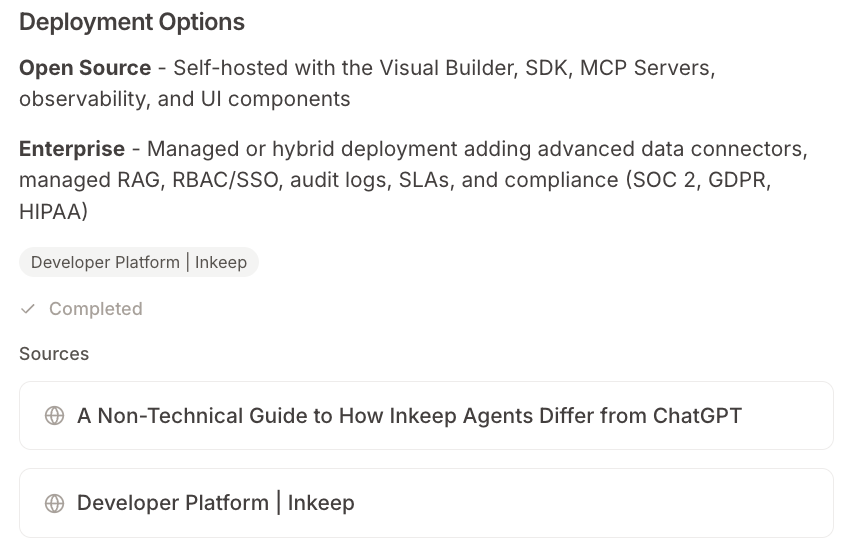Open the Developer Platform | Inkeep citation chip
This screenshot has width=856, height=546.
pyautogui.click(x=139, y=262)
